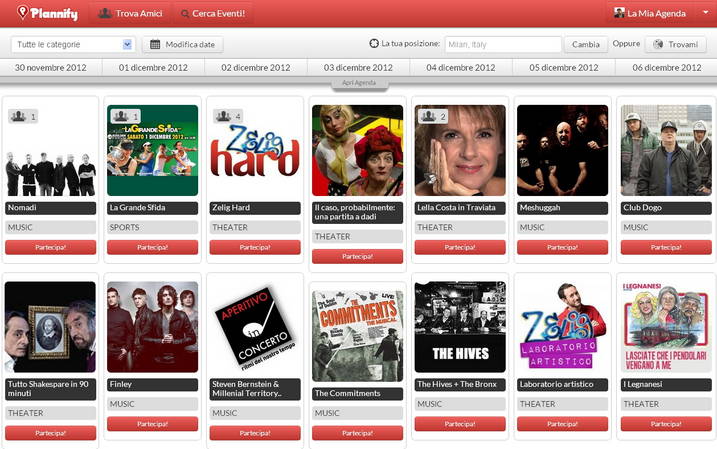Click the location target icon
This screenshot has width=717, height=449.
pos(374,43)
